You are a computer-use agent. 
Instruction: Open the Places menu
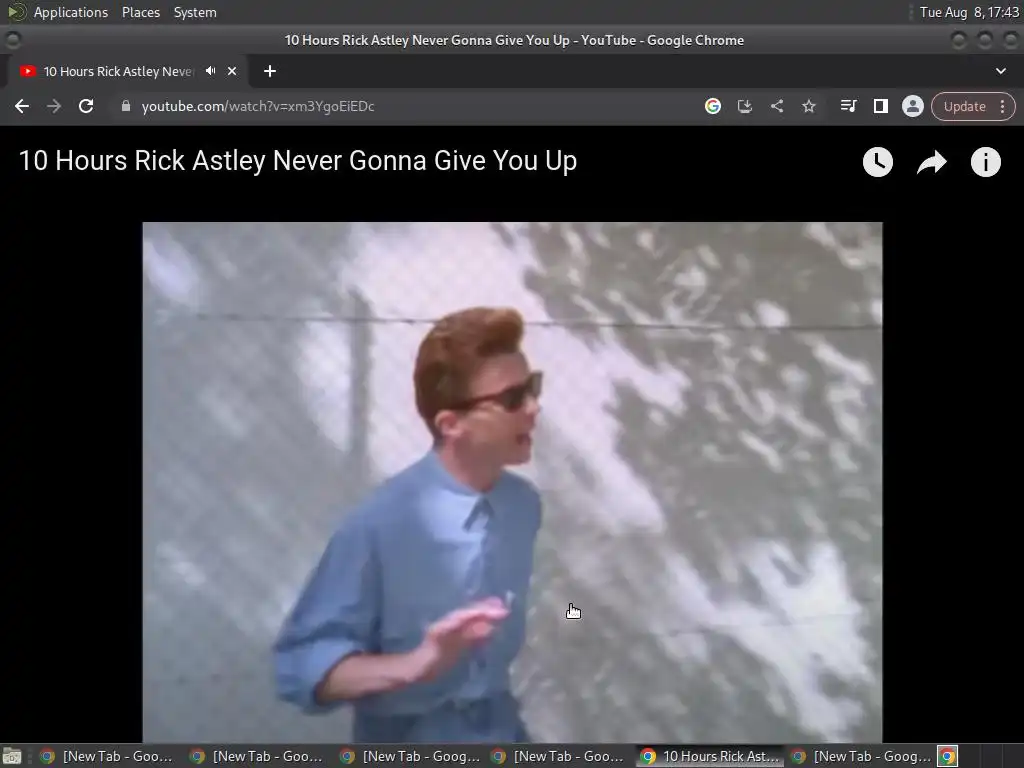[140, 12]
